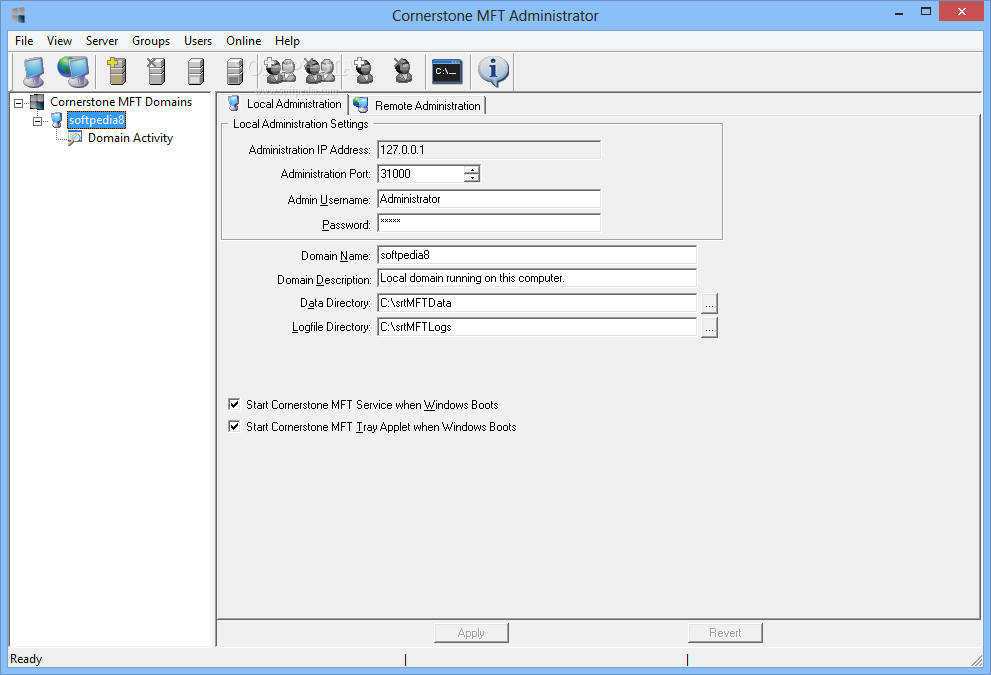Click the application icon in title bar
This screenshot has width=991, height=675.
point(18,15)
